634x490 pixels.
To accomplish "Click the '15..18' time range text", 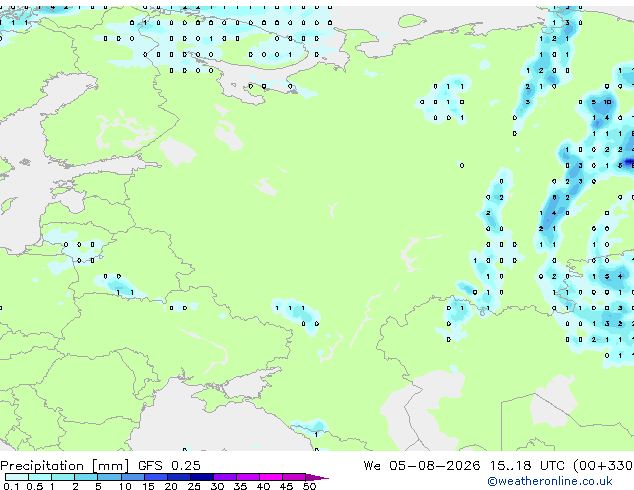I will pos(511,466).
